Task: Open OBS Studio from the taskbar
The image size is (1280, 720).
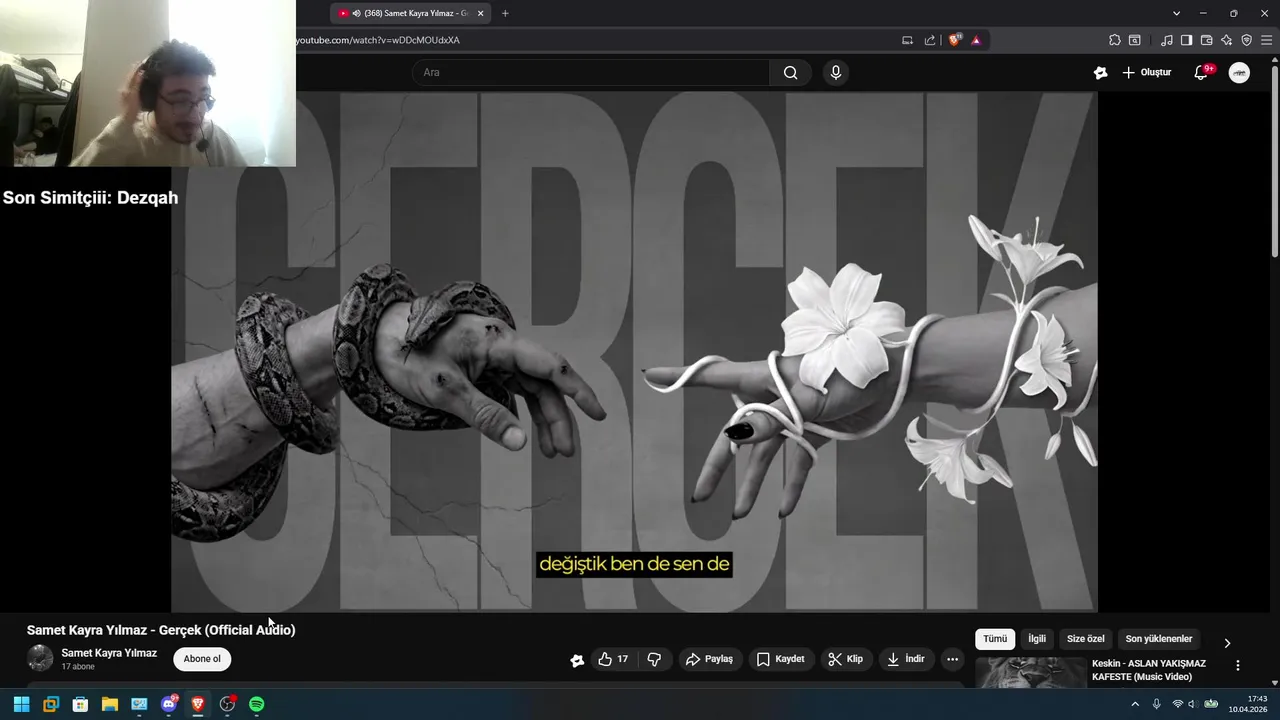Action: pyautogui.click(x=227, y=704)
